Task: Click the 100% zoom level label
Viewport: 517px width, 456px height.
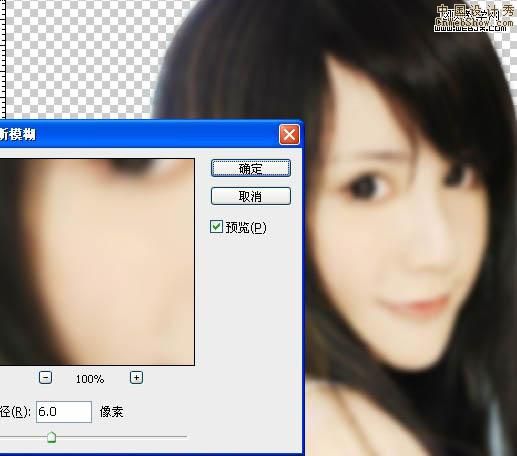Action: 90,379
